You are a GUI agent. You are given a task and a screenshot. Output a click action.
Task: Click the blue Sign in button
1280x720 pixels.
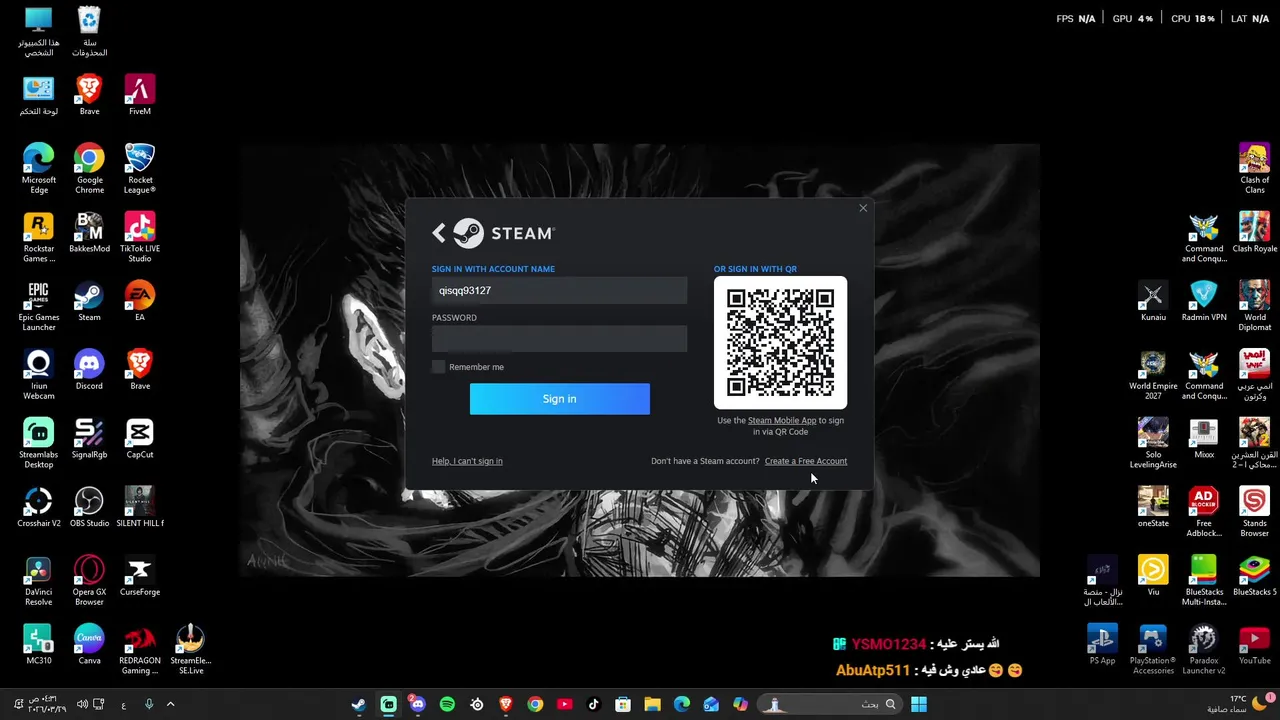click(559, 399)
